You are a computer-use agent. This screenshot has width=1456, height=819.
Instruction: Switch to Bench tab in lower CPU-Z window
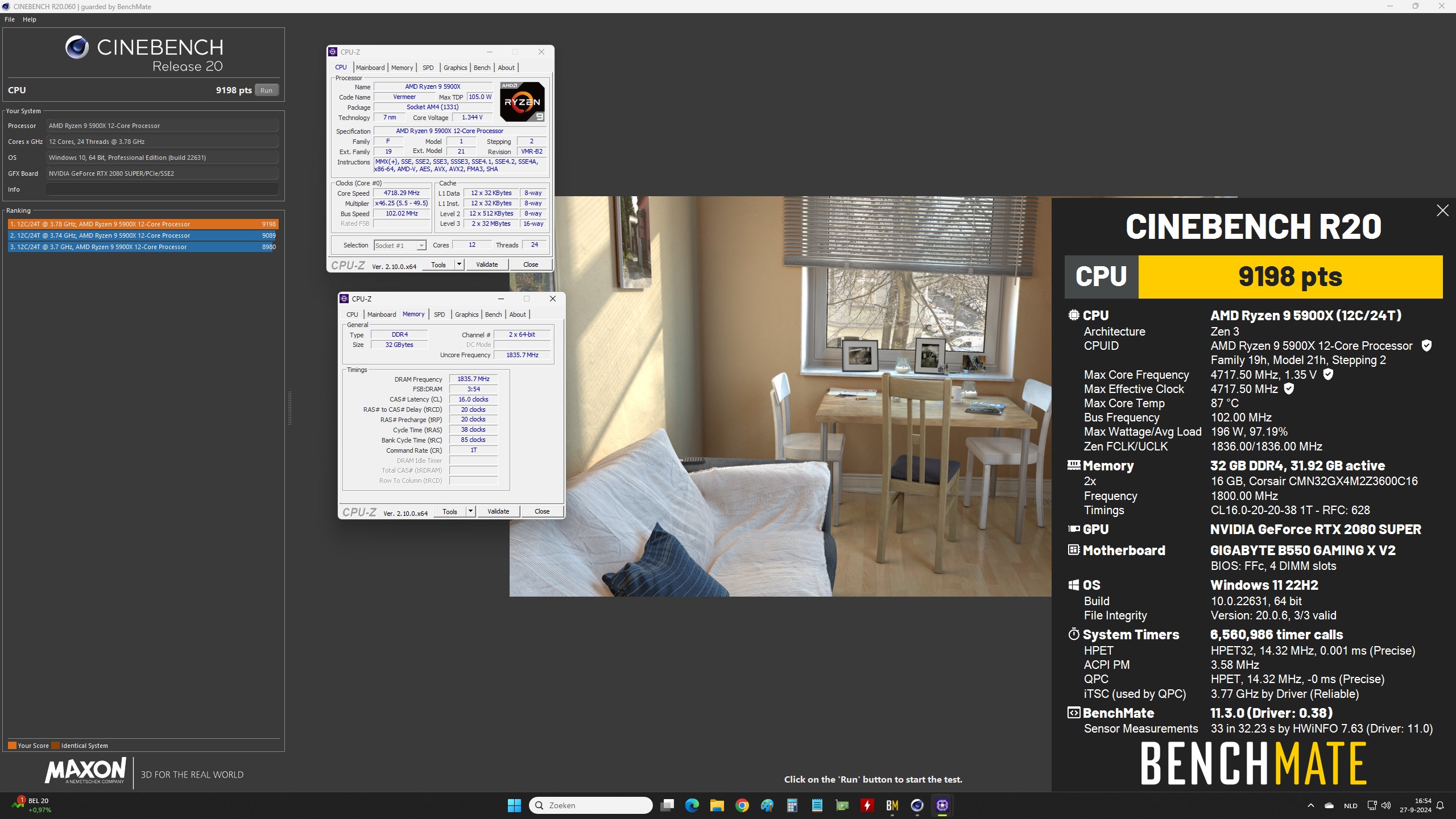pos(493,315)
